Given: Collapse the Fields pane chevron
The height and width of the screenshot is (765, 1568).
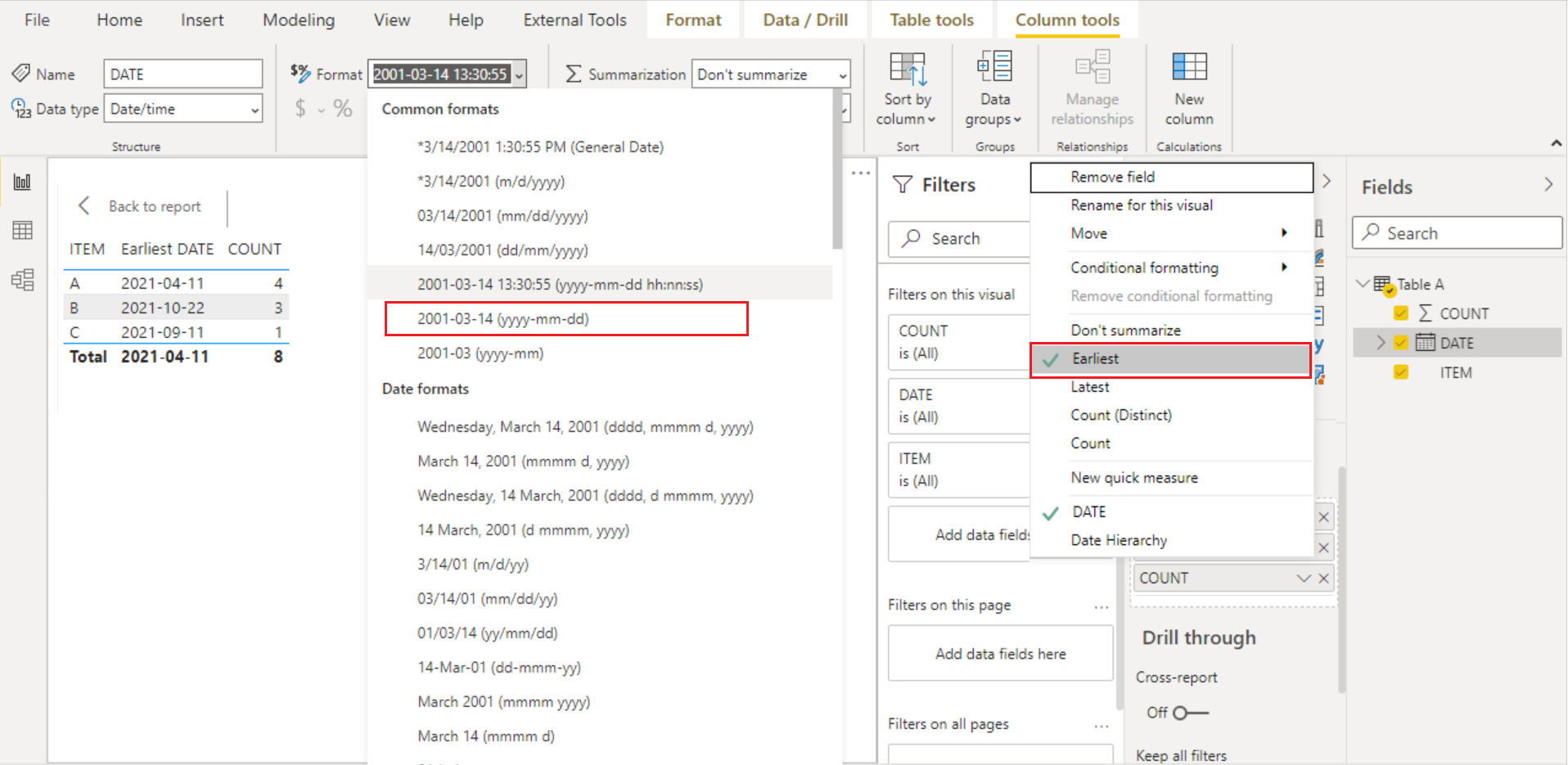Looking at the screenshot, I should pyautogui.click(x=1548, y=185).
